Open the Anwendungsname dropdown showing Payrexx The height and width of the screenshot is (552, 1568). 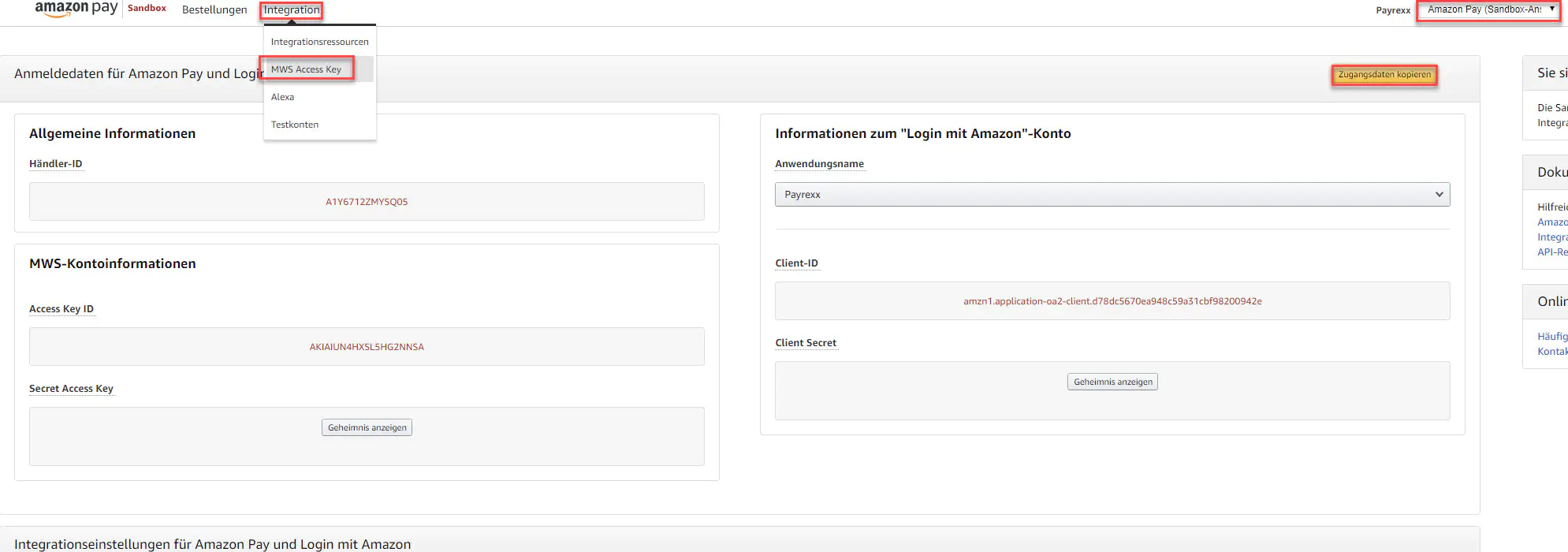tap(1112, 195)
